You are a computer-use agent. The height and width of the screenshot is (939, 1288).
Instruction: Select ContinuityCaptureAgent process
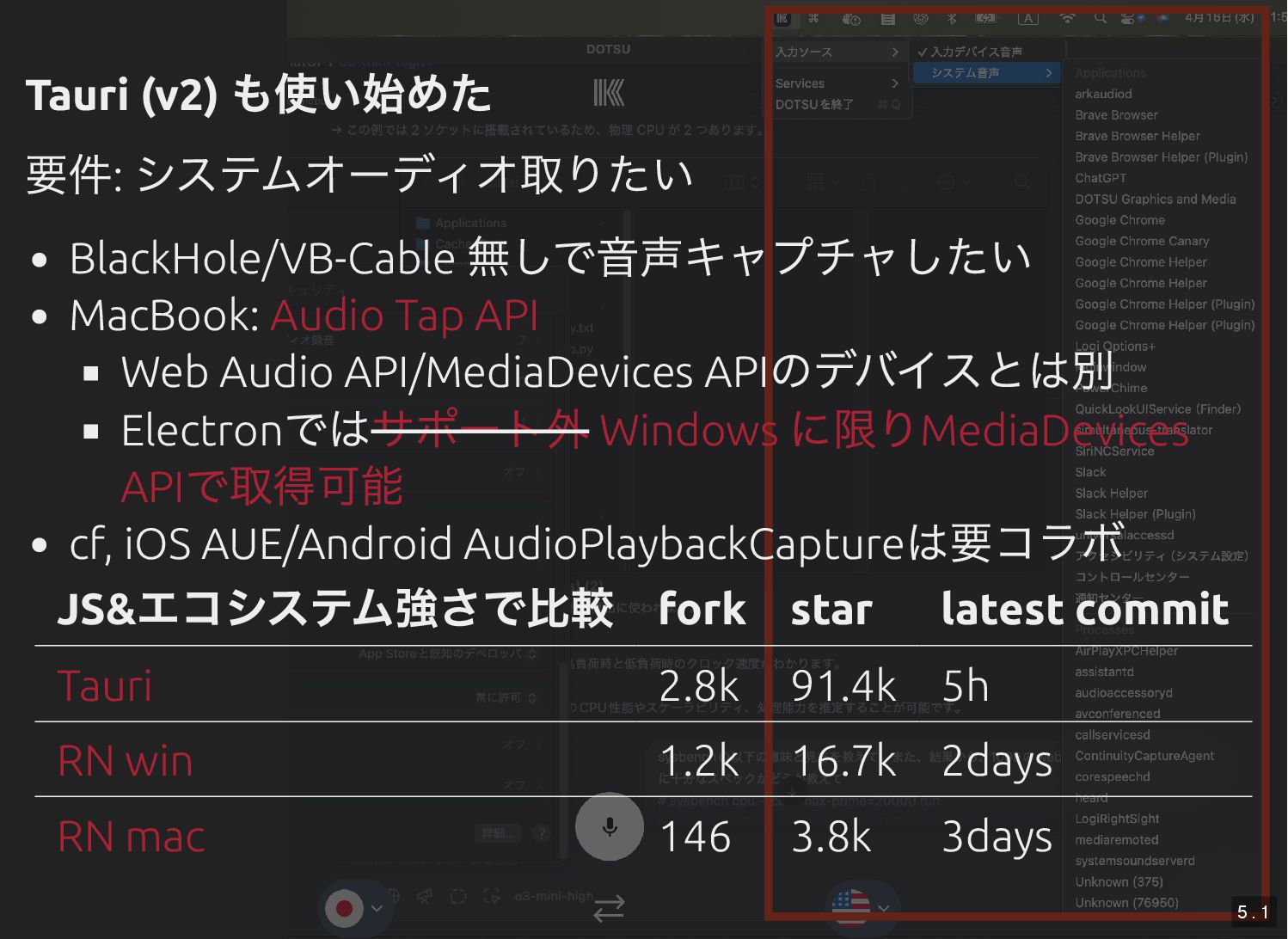click(1144, 756)
